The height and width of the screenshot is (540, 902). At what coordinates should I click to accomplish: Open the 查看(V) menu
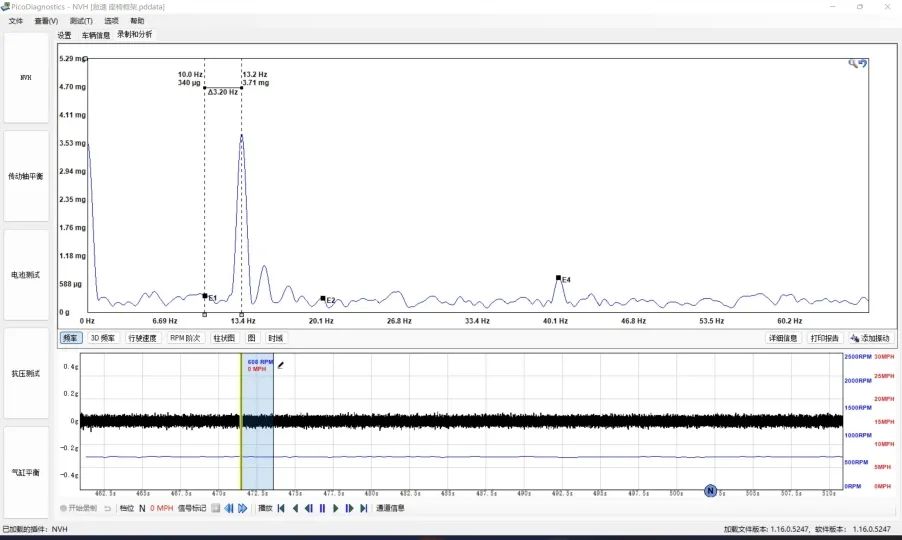(x=46, y=21)
